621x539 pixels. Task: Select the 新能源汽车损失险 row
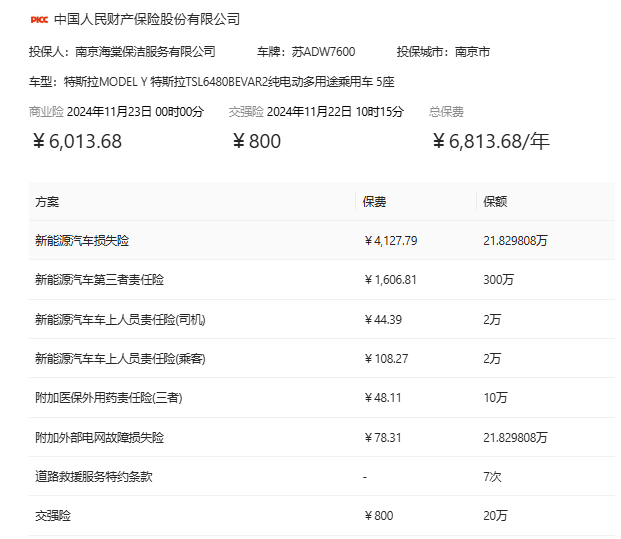(322, 240)
